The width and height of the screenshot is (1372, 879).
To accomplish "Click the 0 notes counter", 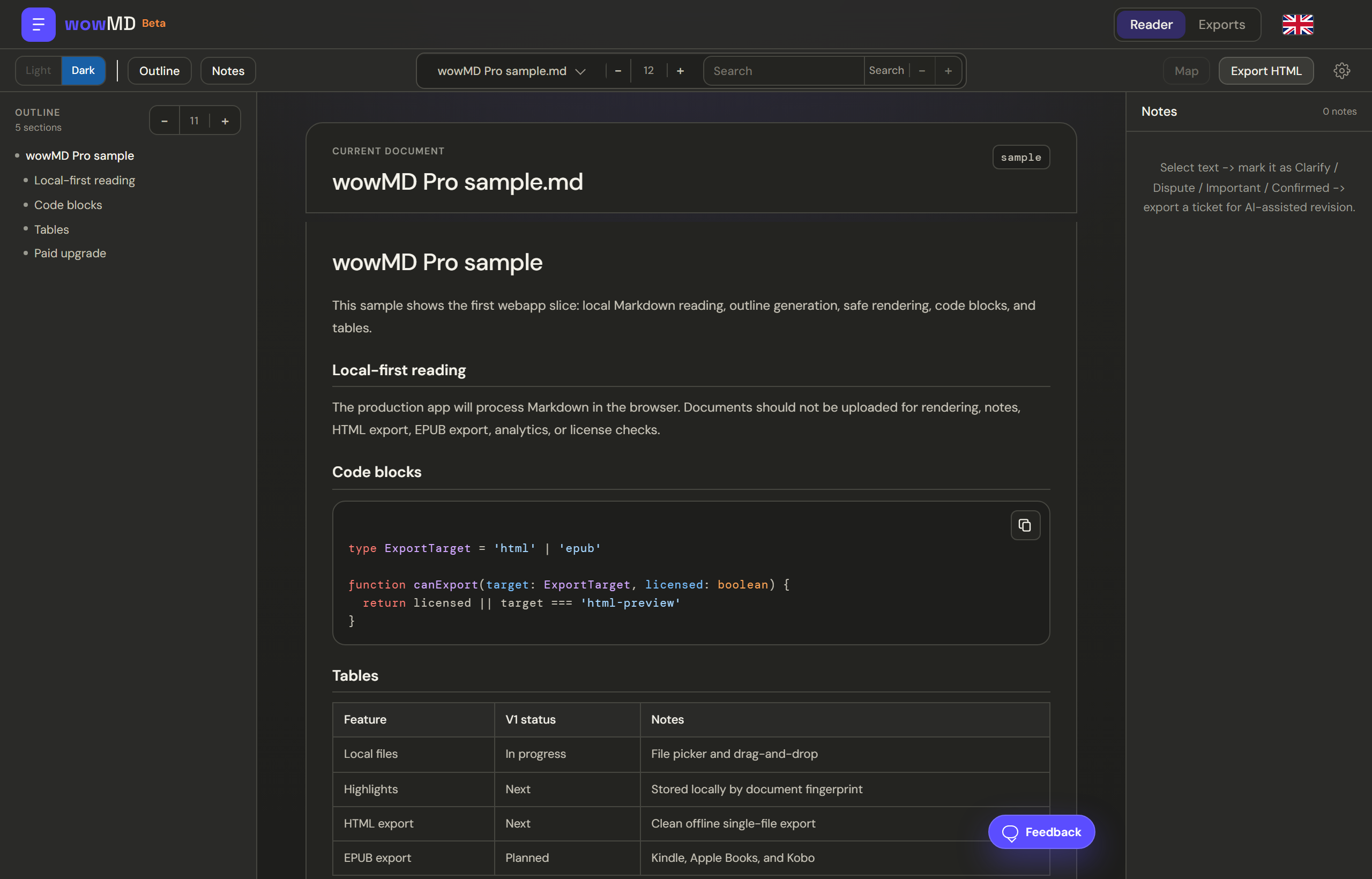I will pyautogui.click(x=1339, y=111).
